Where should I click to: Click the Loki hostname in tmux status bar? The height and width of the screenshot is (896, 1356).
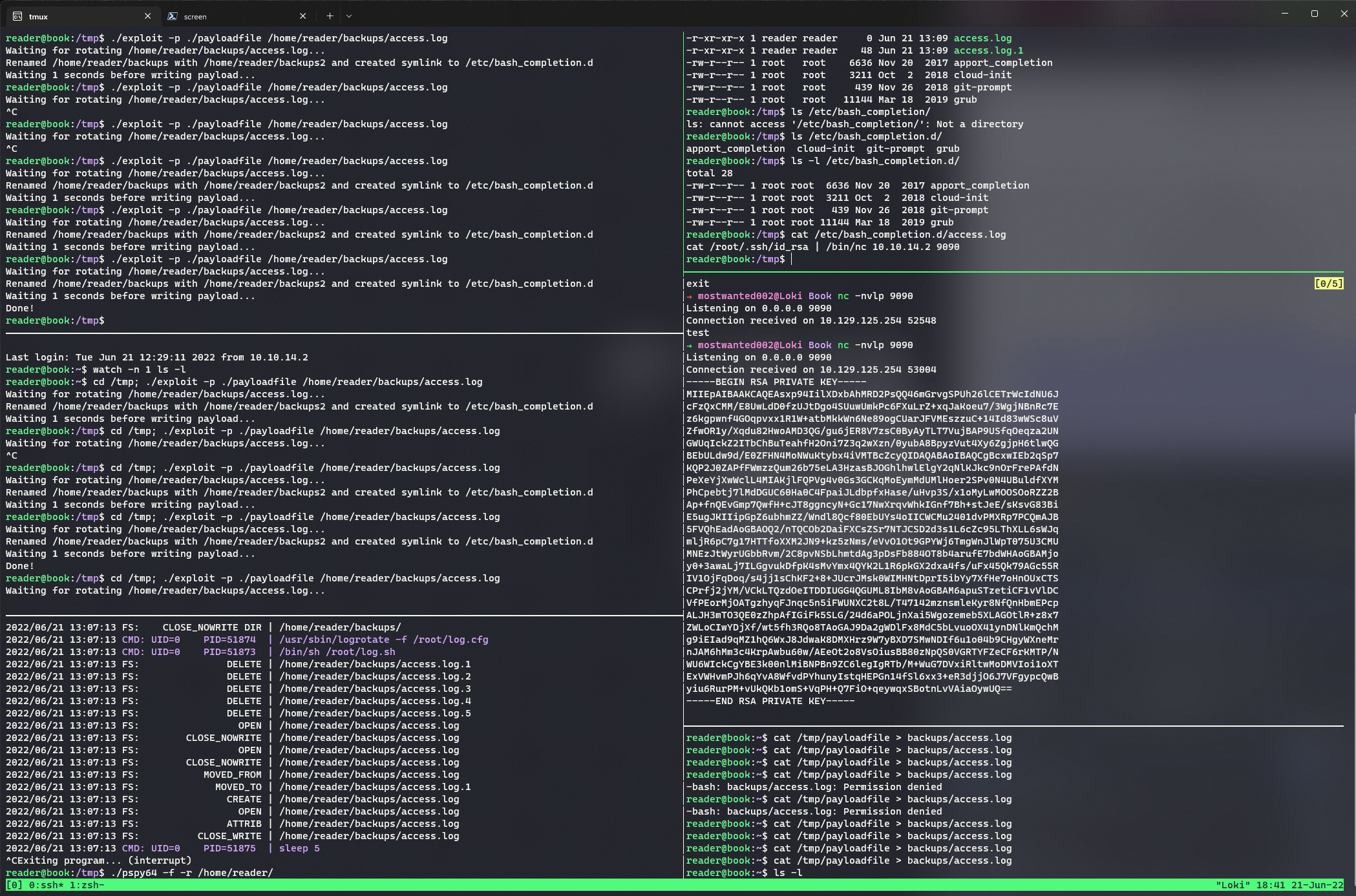click(1233, 885)
